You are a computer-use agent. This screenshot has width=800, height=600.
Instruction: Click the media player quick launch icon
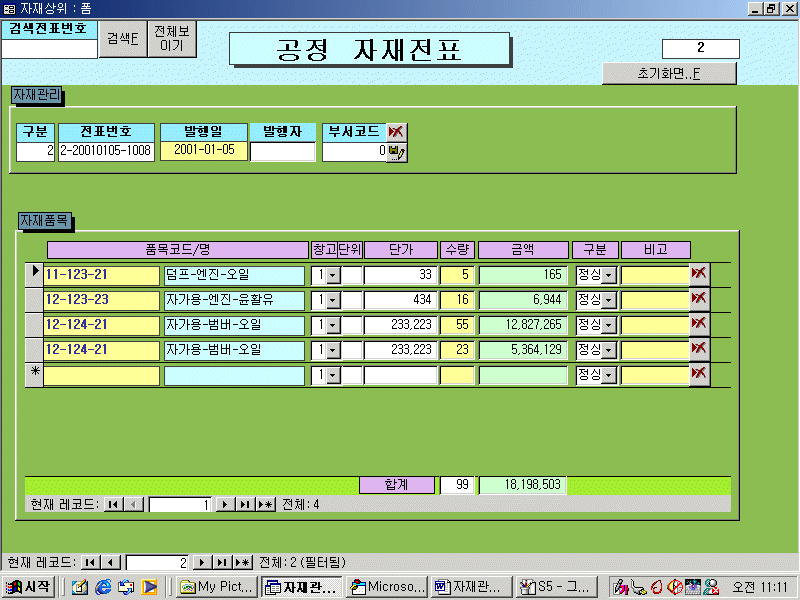(x=149, y=587)
